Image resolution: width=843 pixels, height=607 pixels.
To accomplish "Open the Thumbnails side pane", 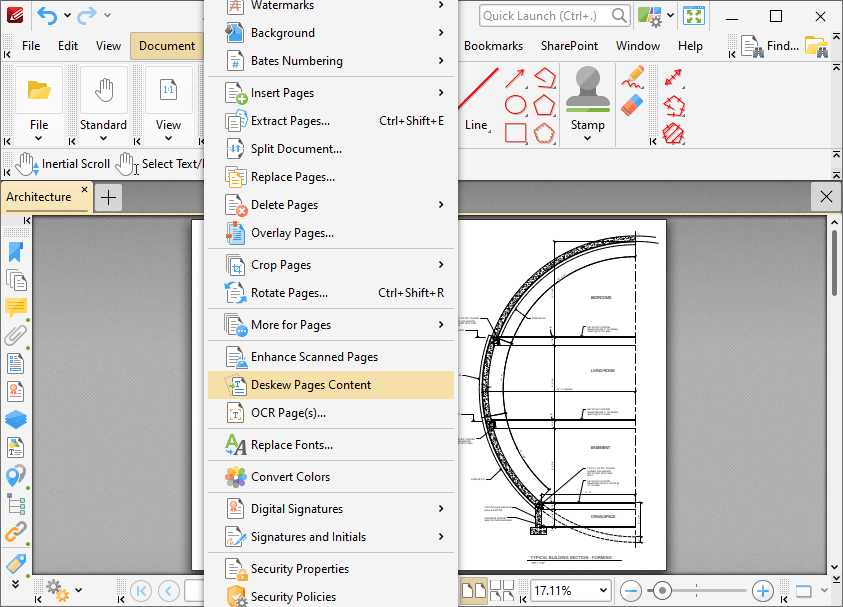I will coord(16,280).
